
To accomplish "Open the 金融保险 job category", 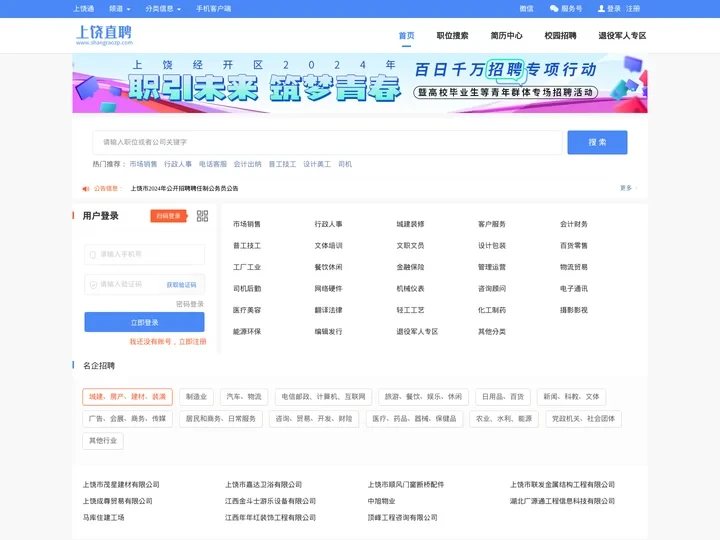I will 410,267.
